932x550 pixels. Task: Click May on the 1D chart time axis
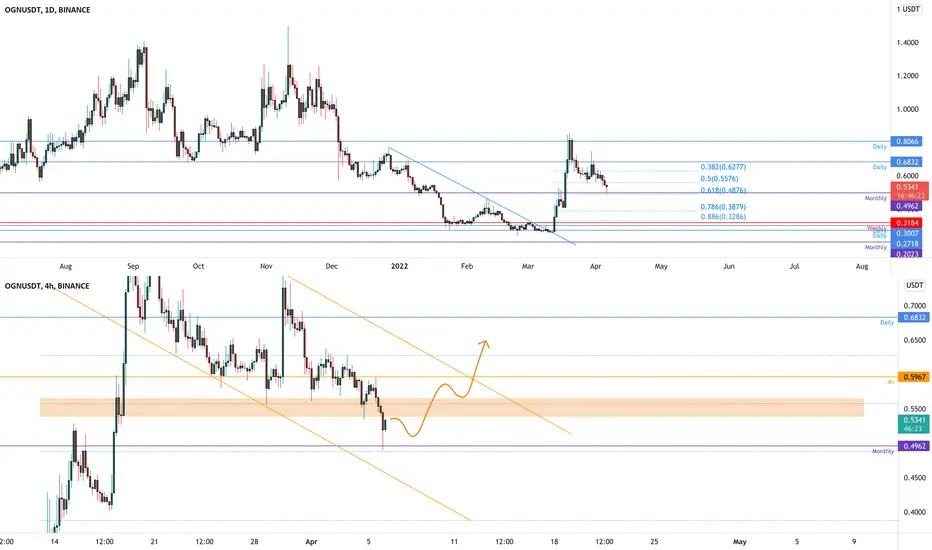(x=661, y=266)
